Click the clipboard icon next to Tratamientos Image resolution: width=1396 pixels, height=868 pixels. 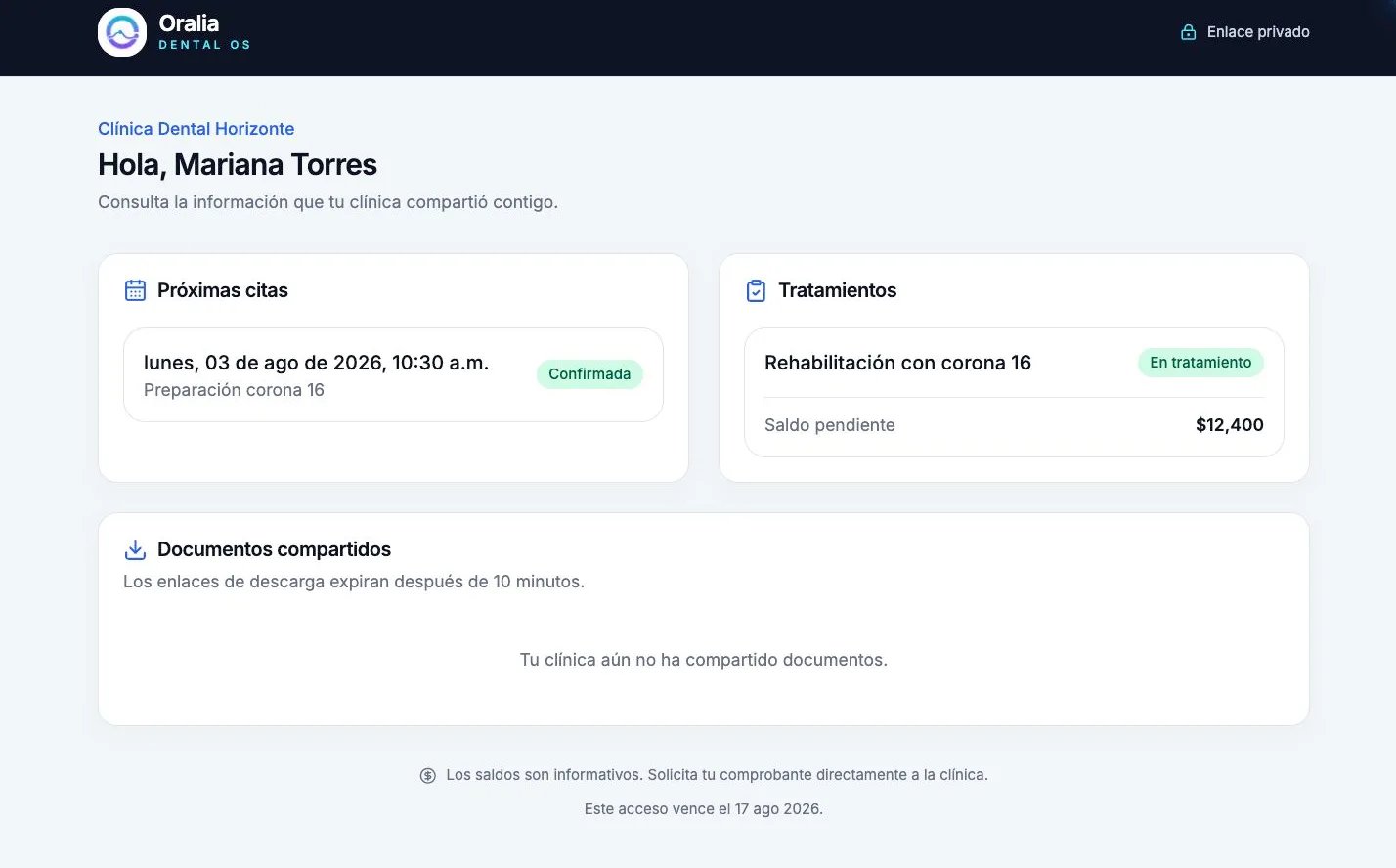click(x=756, y=290)
